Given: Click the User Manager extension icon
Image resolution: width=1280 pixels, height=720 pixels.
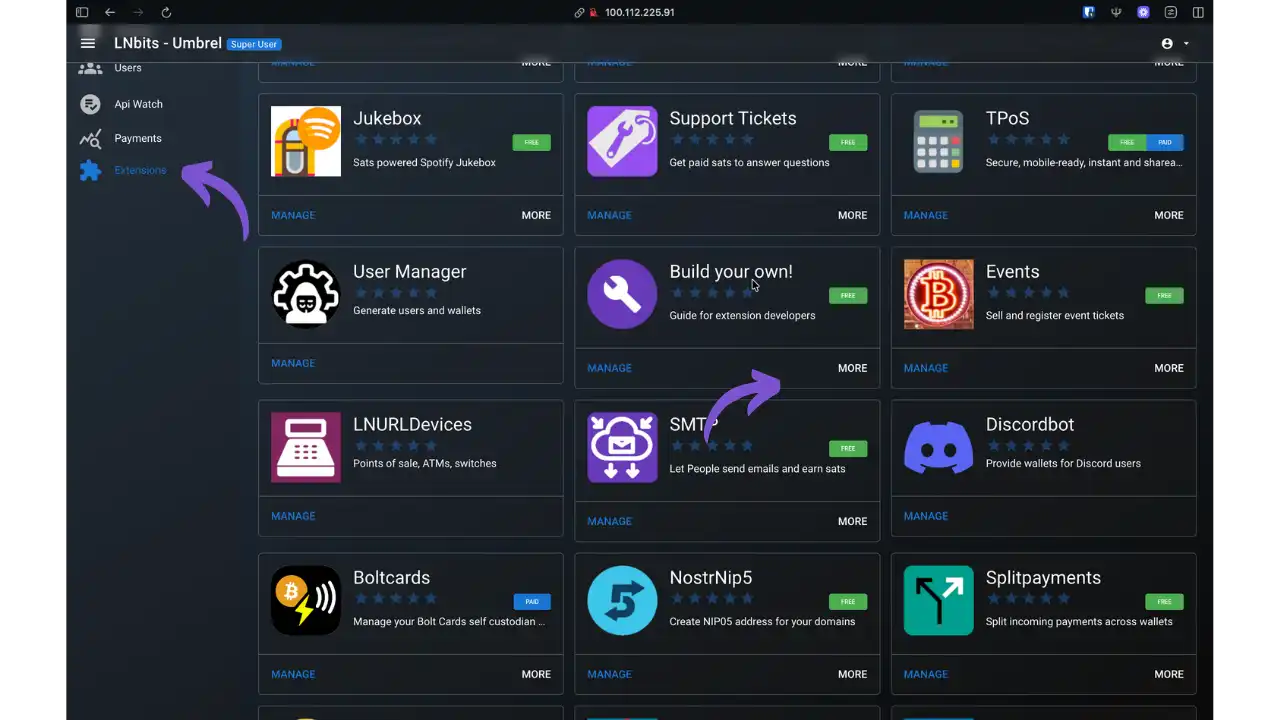Looking at the screenshot, I should 306,294.
